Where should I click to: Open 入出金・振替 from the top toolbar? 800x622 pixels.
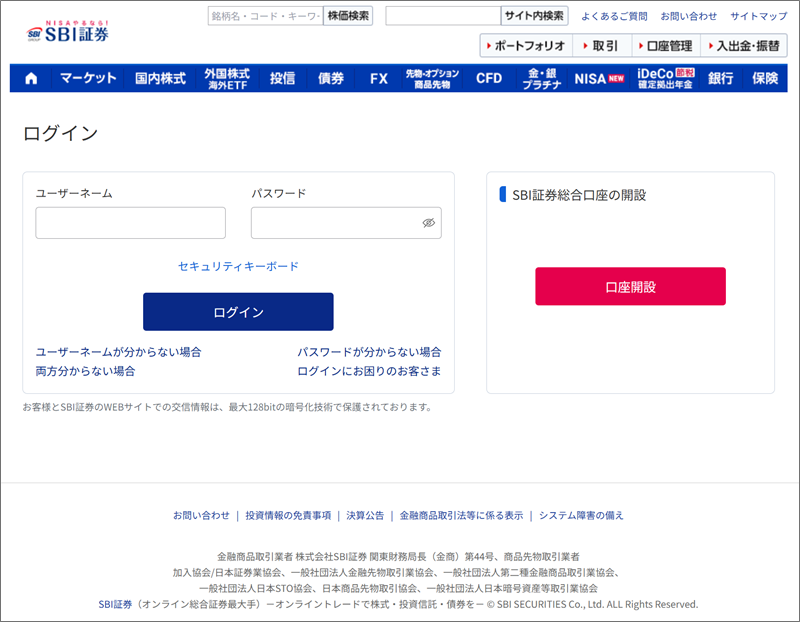[744, 46]
